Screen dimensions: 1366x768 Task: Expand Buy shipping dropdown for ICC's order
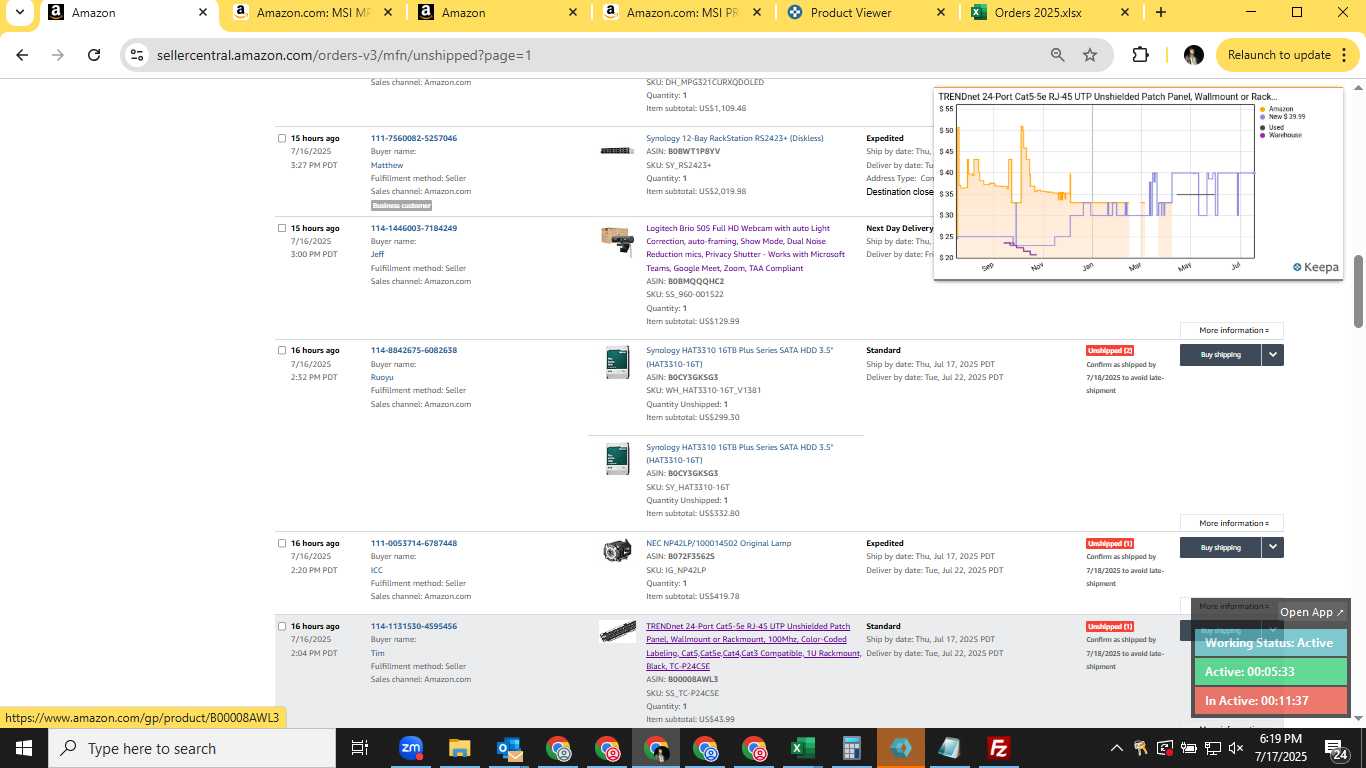1272,547
